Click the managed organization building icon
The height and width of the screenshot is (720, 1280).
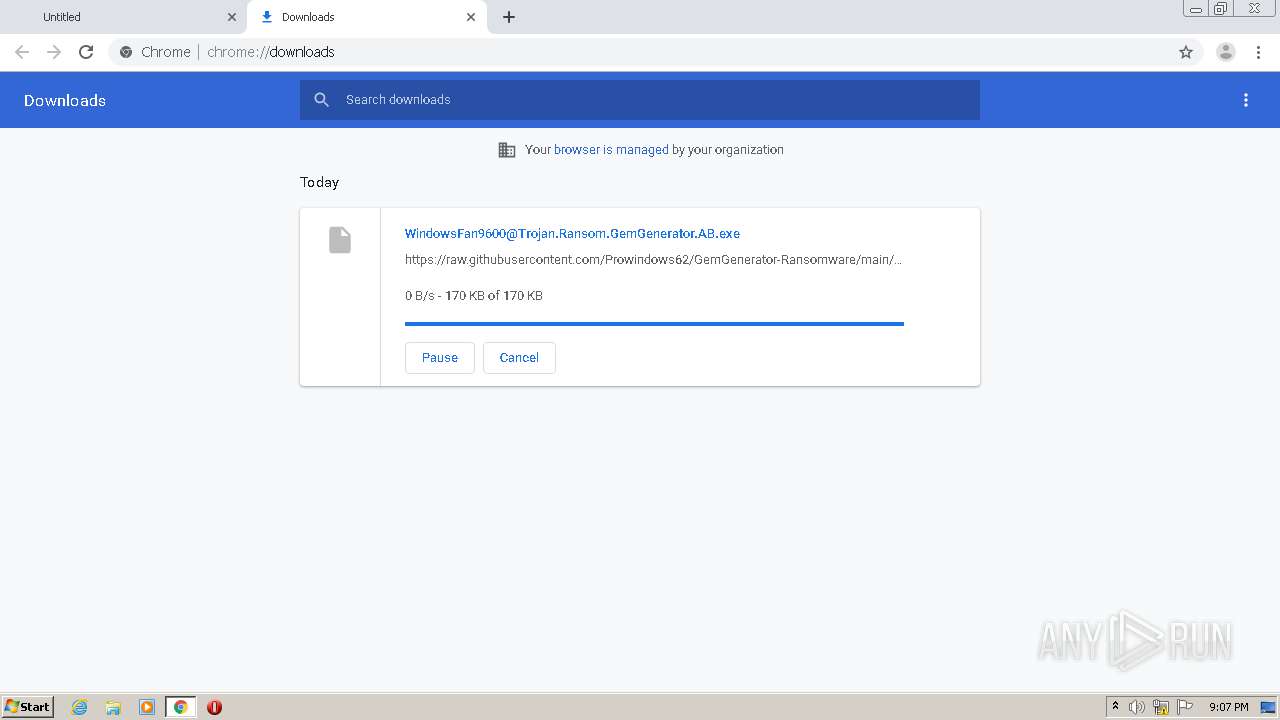pyautogui.click(x=507, y=150)
